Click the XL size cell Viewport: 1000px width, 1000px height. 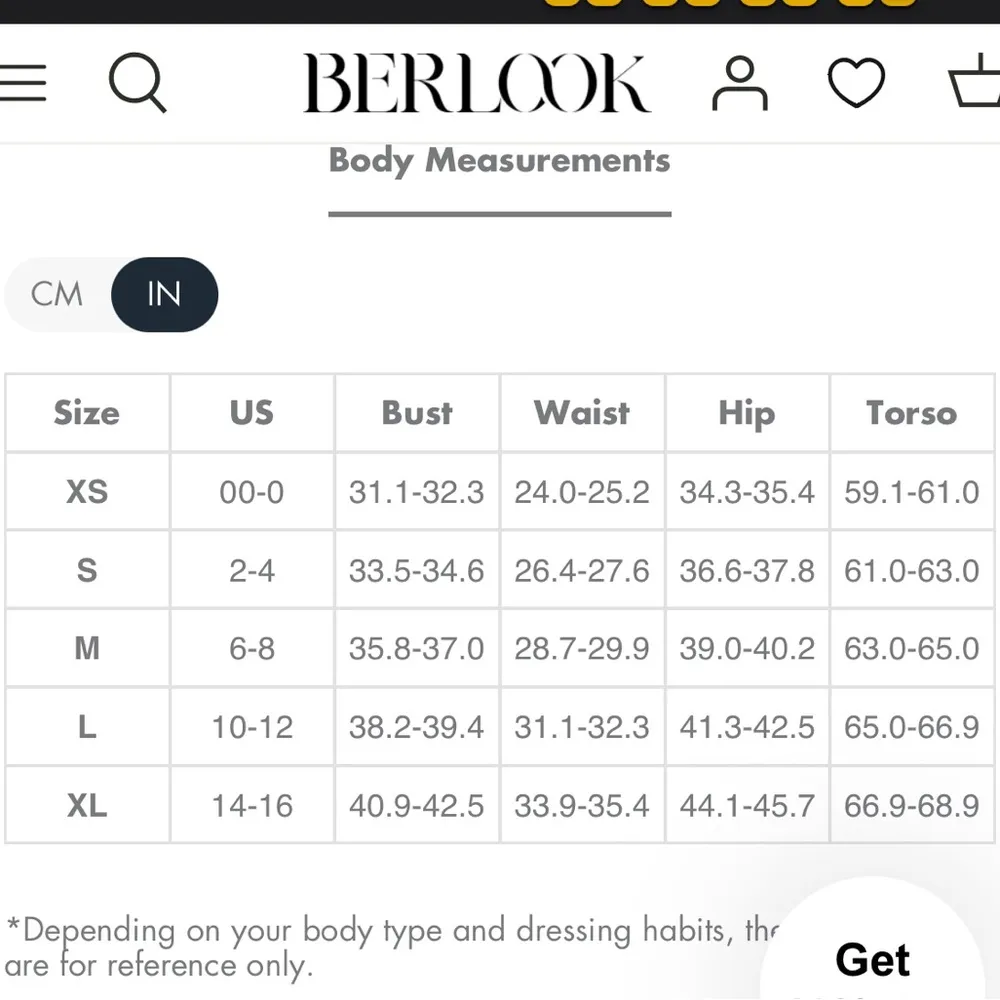pos(87,805)
